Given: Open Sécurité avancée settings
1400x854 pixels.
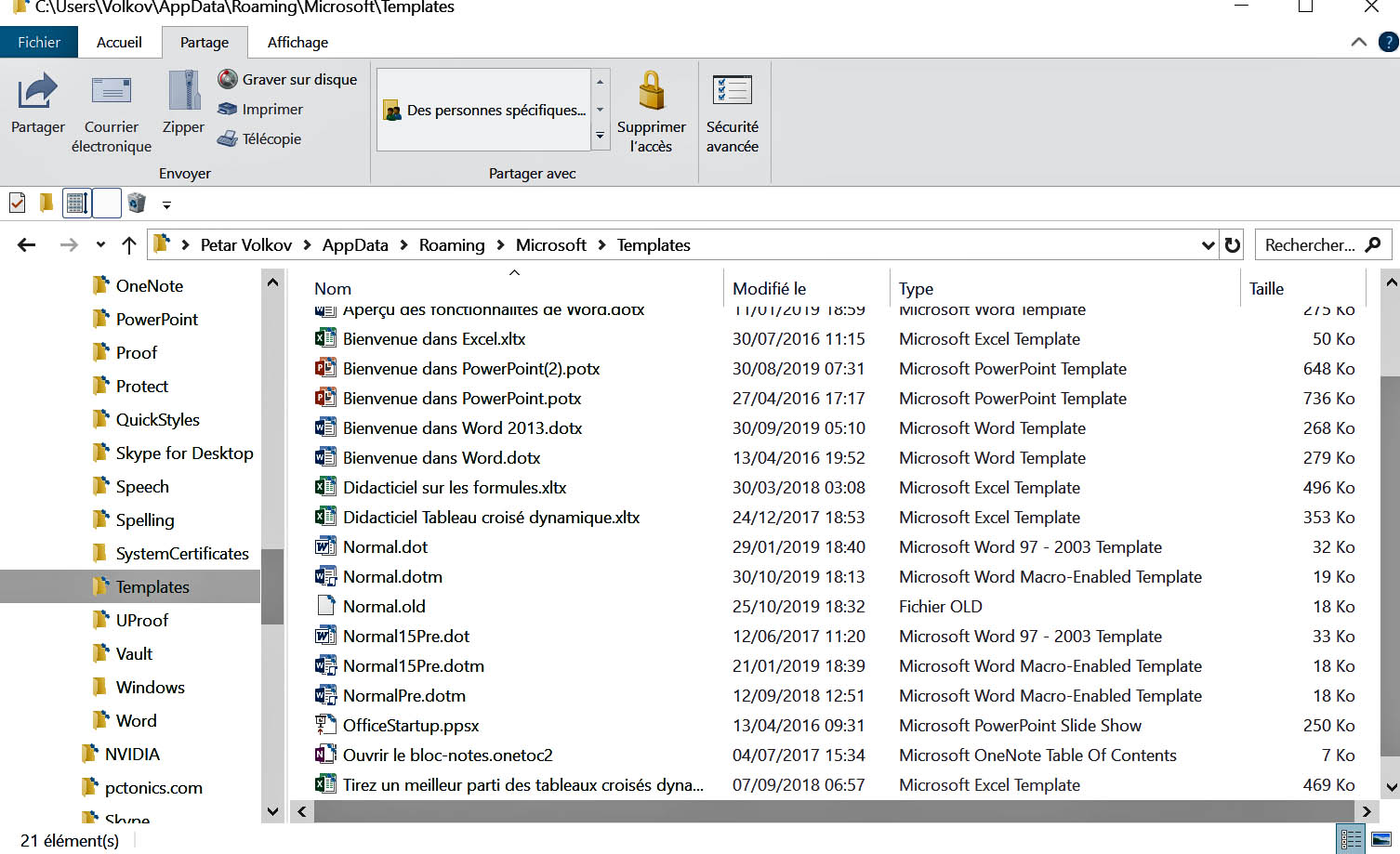Looking at the screenshot, I should [733, 111].
